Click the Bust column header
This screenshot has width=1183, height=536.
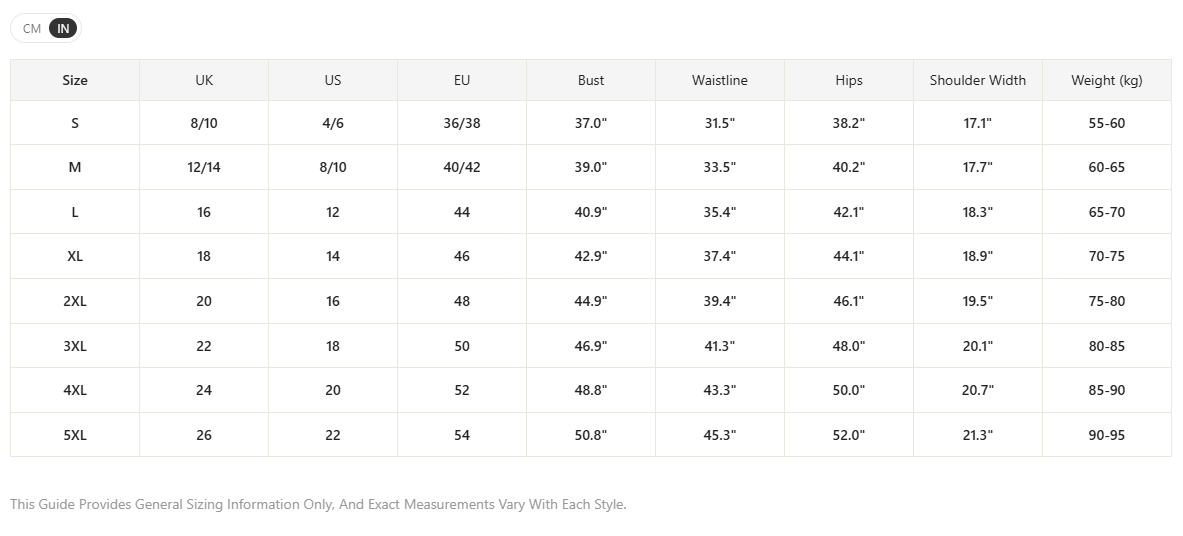(x=591, y=80)
